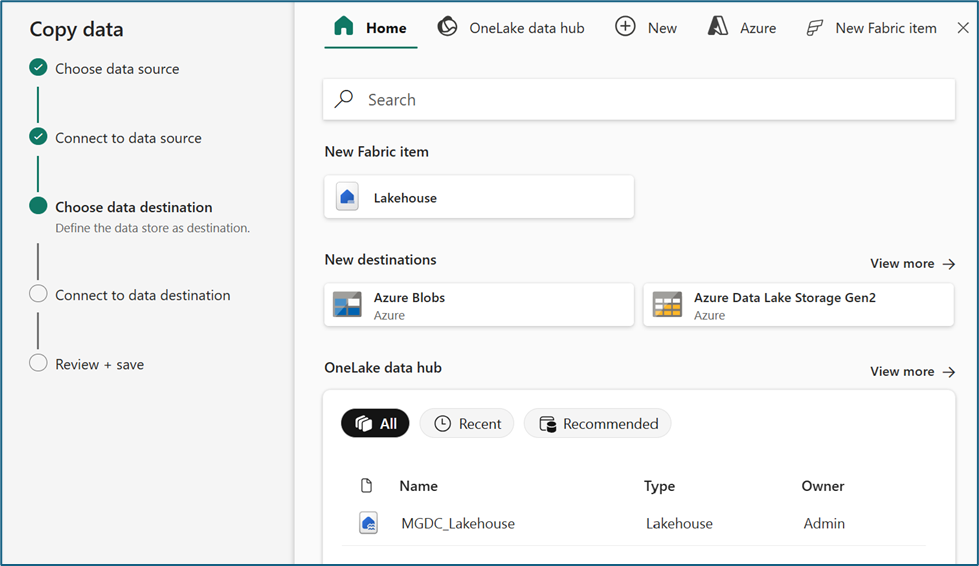979x566 pixels.
Task: Close the Copy data dialog
Action: (963, 28)
